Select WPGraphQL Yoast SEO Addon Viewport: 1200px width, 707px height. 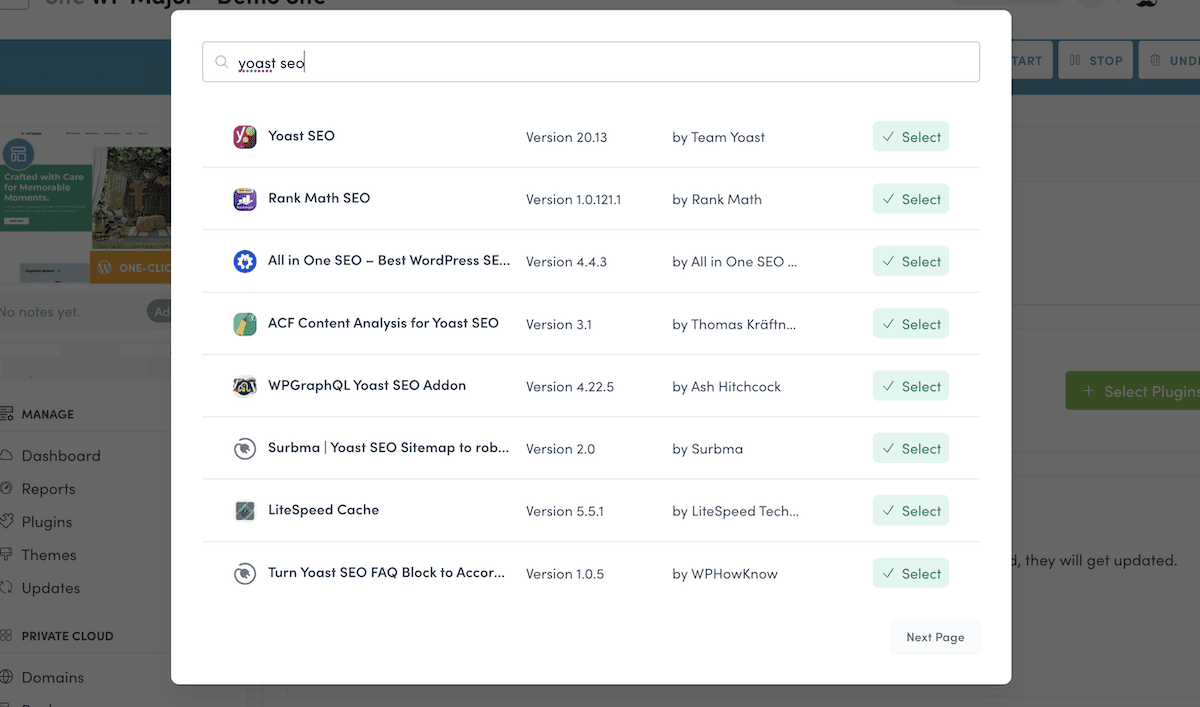910,386
